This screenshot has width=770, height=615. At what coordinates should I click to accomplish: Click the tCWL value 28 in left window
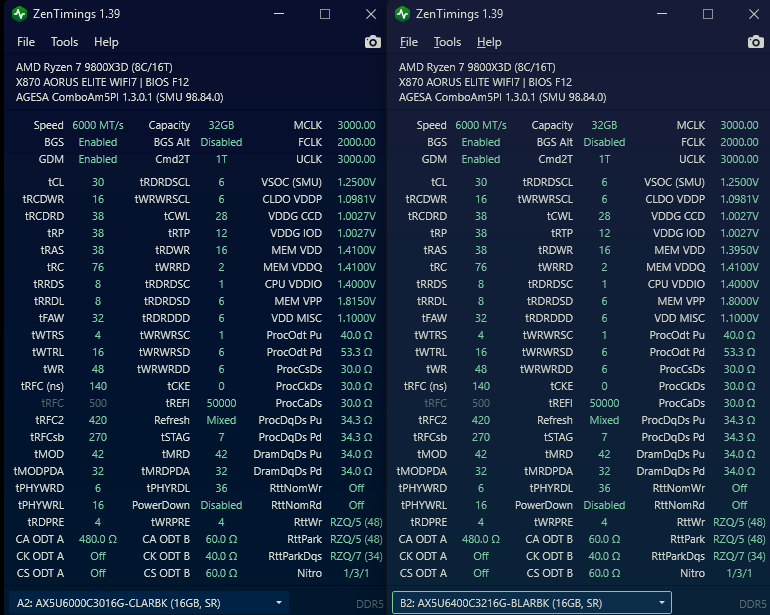click(x=221, y=216)
